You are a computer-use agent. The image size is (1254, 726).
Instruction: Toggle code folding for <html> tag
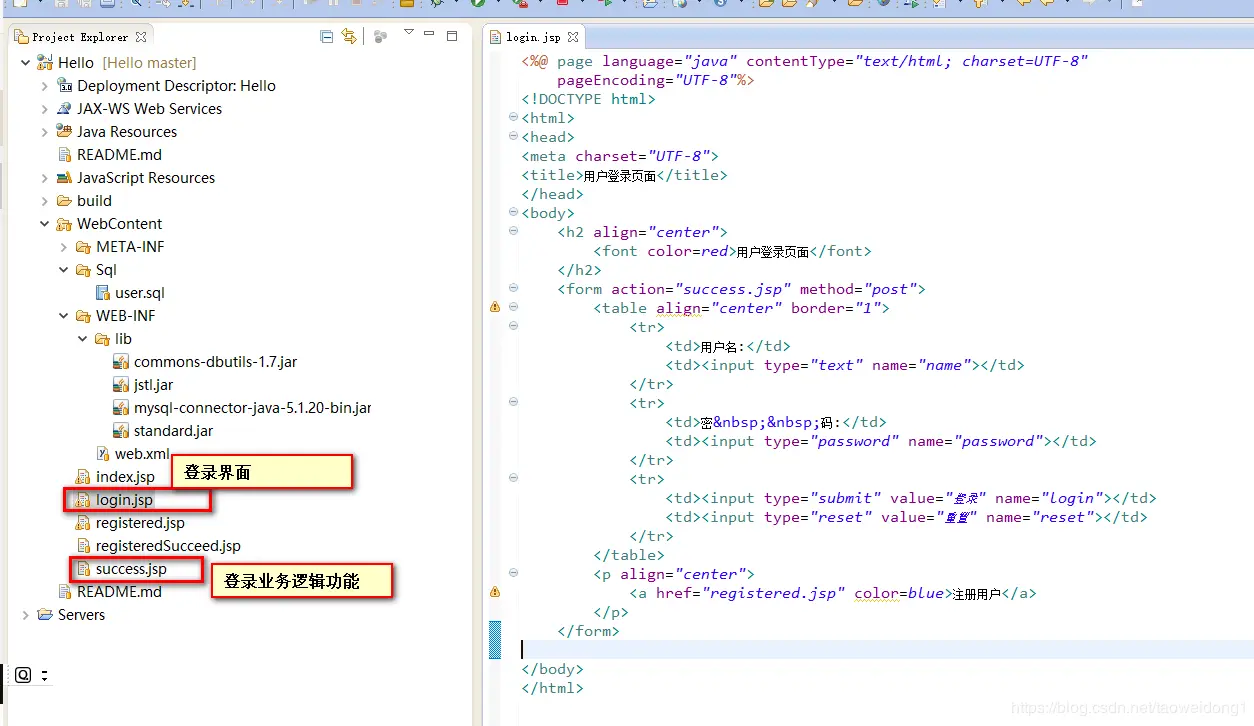click(513, 118)
